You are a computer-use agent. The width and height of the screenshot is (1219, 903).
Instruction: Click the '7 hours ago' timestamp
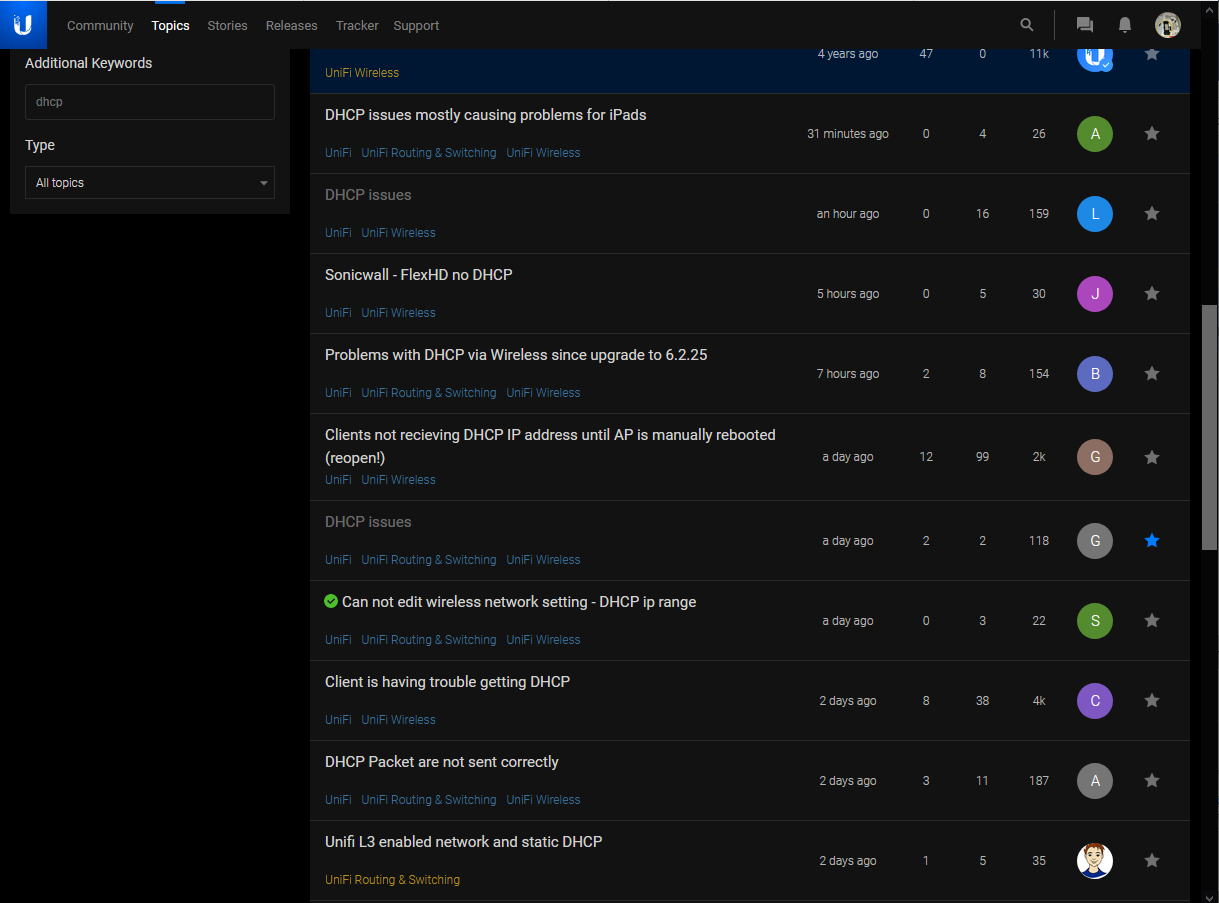(x=848, y=374)
